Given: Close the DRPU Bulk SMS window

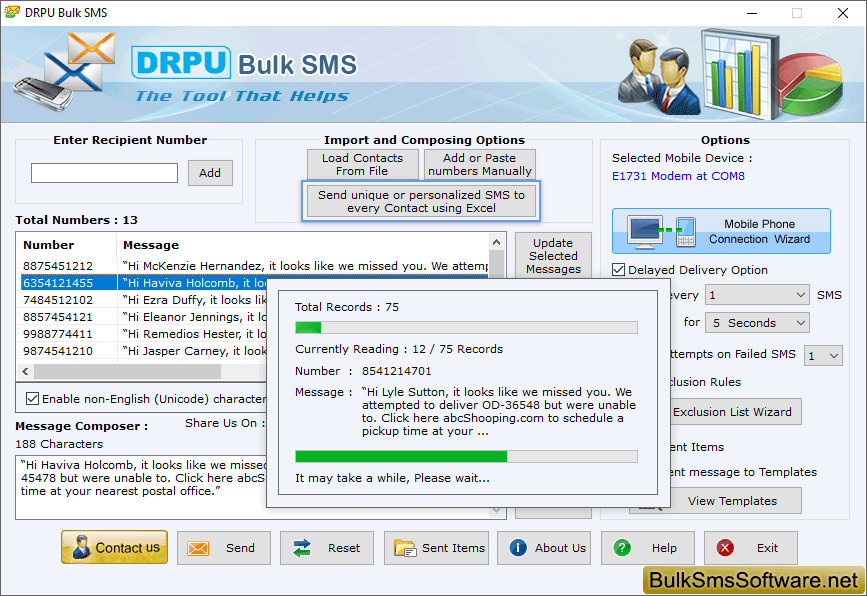Looking at the screenshot, I should click(x=843, y=13).
